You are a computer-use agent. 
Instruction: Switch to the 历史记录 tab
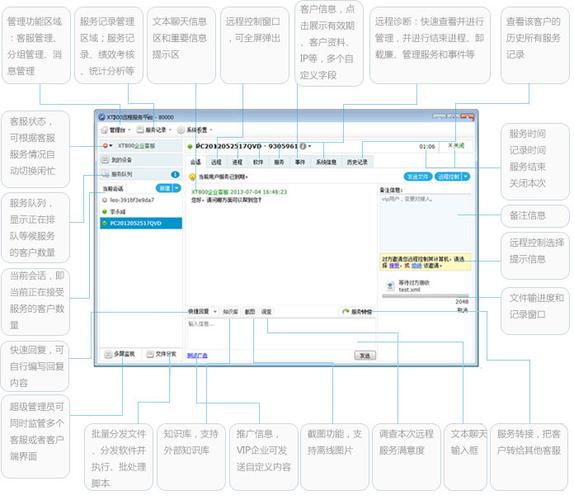point(357,162)
